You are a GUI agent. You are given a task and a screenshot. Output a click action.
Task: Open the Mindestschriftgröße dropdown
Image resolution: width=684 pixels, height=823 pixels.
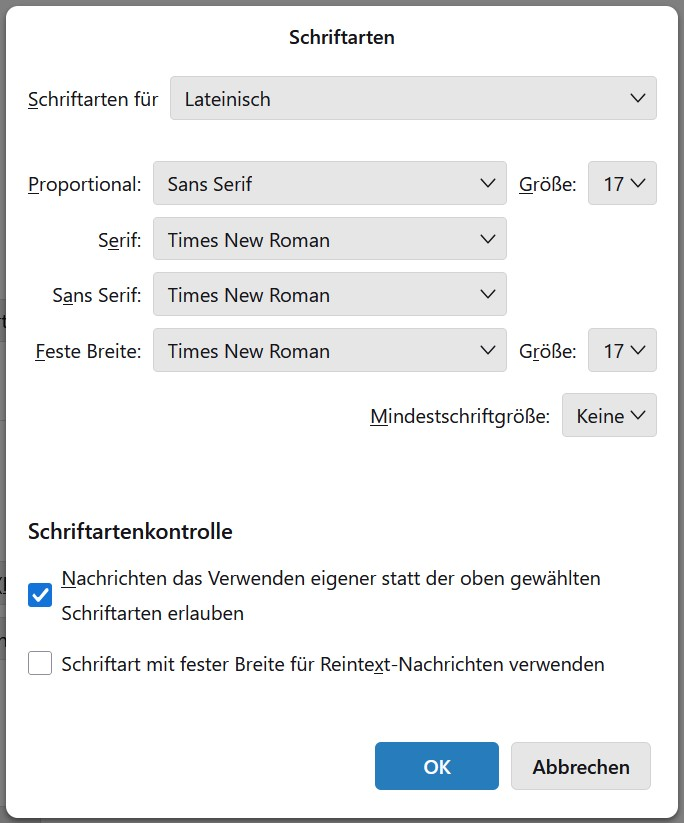pos(609,416)
